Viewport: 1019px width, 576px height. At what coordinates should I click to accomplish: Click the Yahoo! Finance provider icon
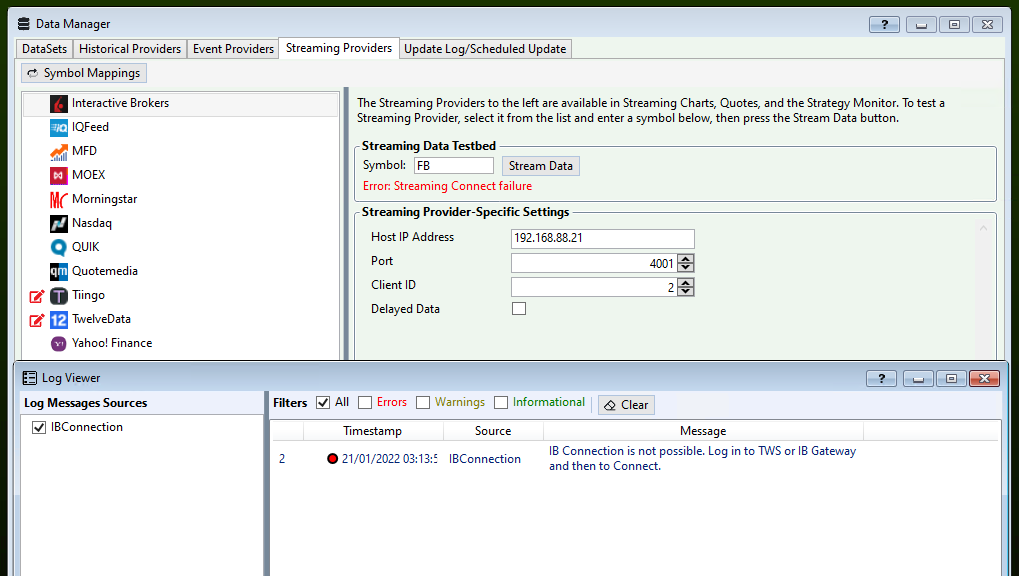point(58,343)
